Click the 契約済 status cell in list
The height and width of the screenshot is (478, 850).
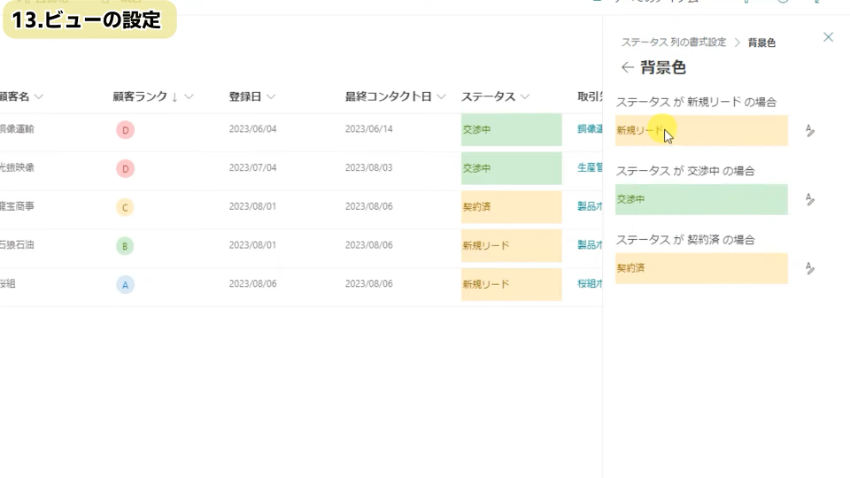[511, 207]
